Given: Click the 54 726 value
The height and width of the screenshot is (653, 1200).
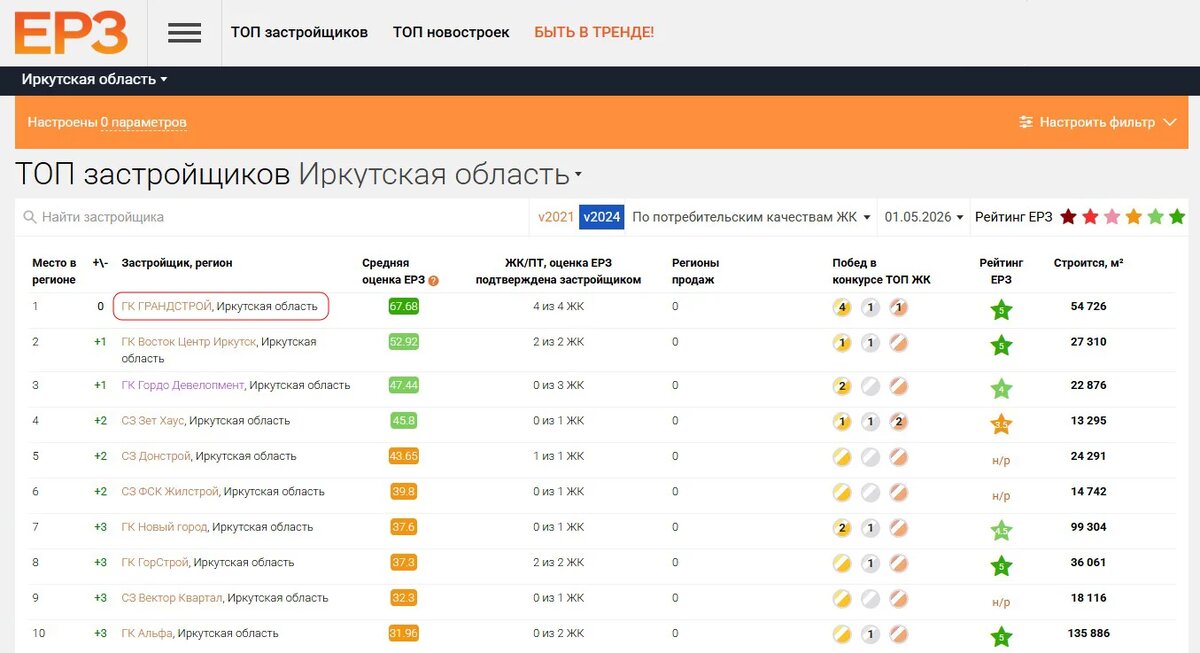Looking at the screenshot, I should (1088, 306).
